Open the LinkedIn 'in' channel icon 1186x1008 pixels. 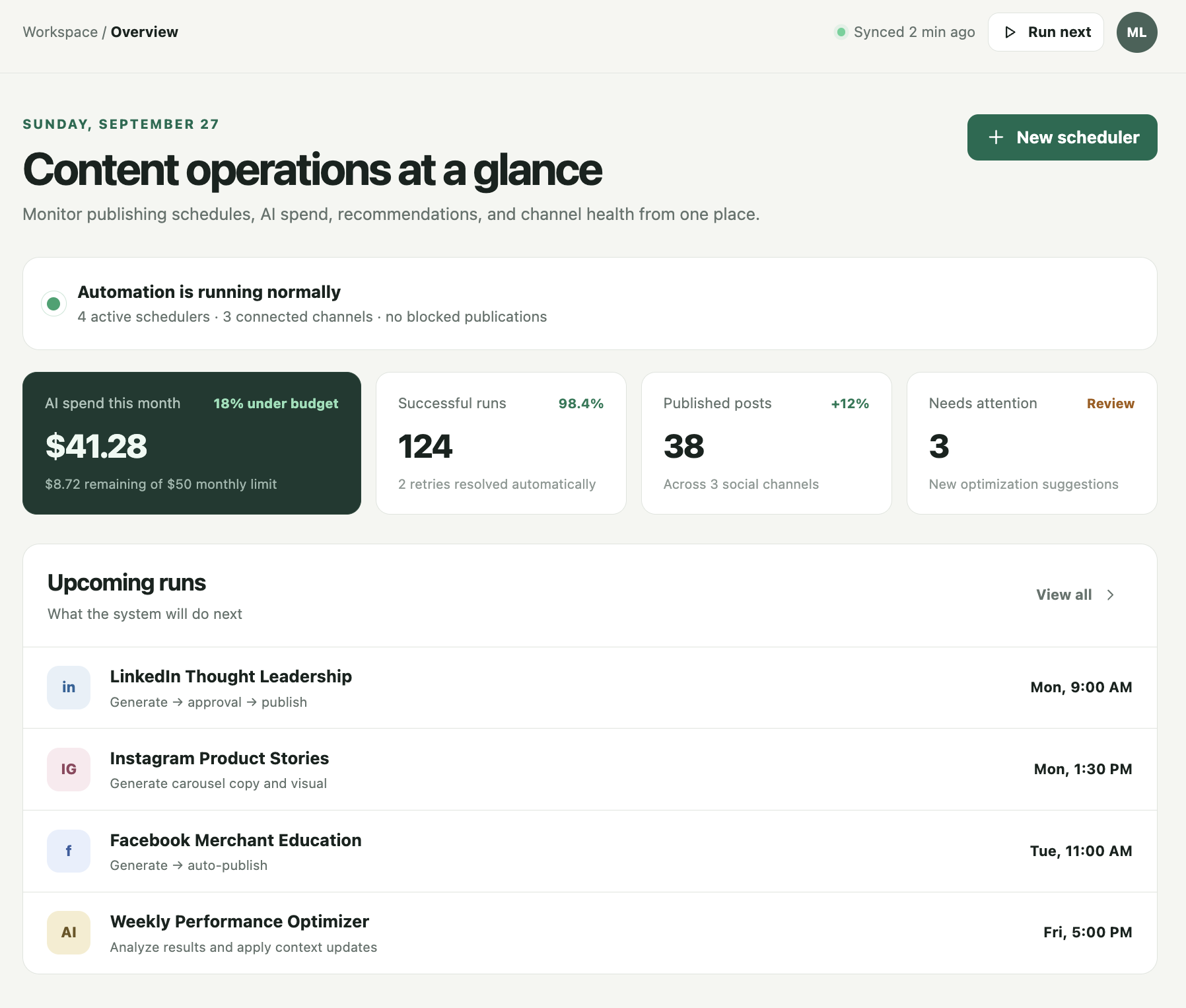coord(69,688)
